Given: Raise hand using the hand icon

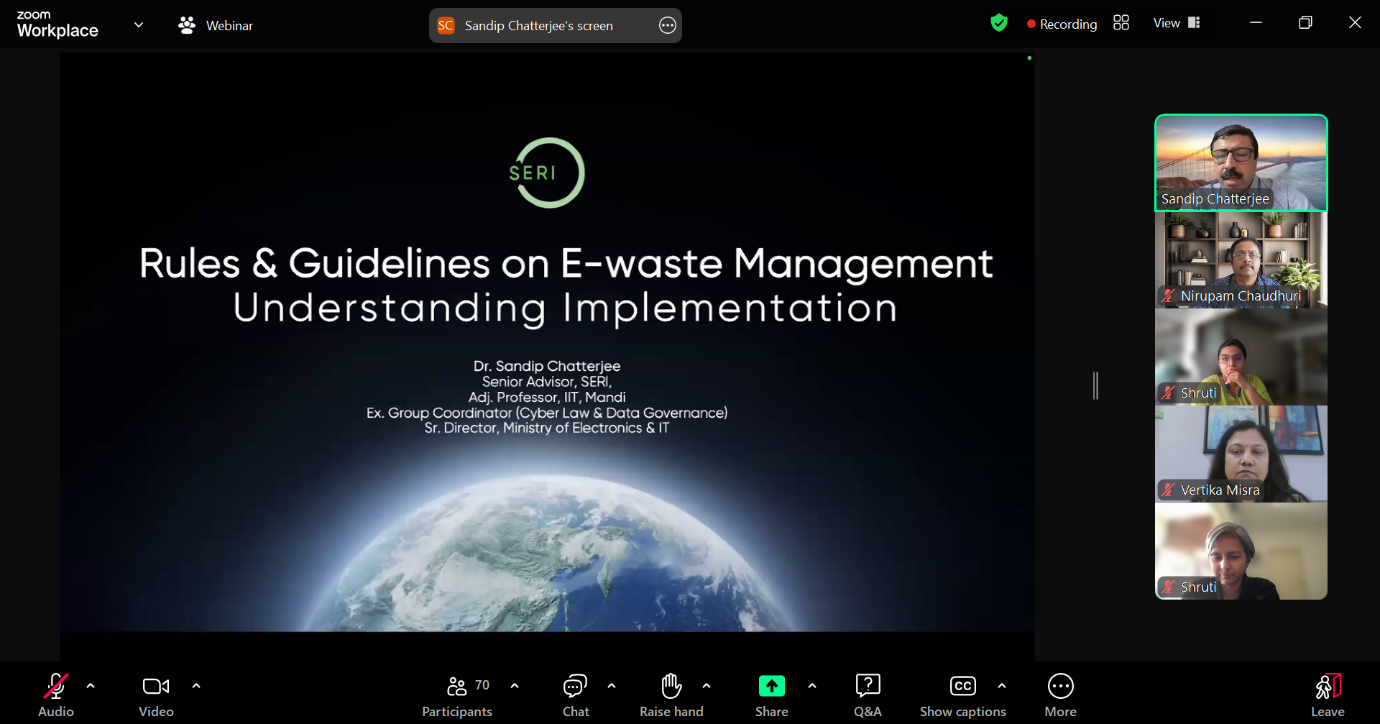Looking at the screenshot, I should tap(671, 686).
